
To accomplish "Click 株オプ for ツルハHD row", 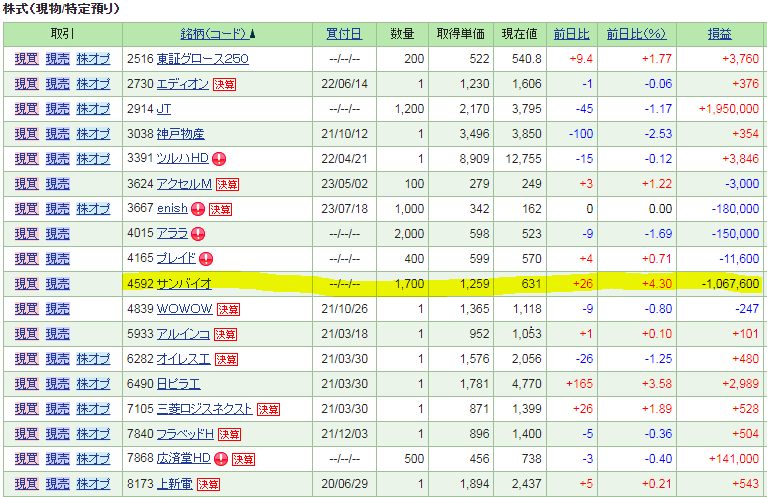I will (x=93, y=158).
